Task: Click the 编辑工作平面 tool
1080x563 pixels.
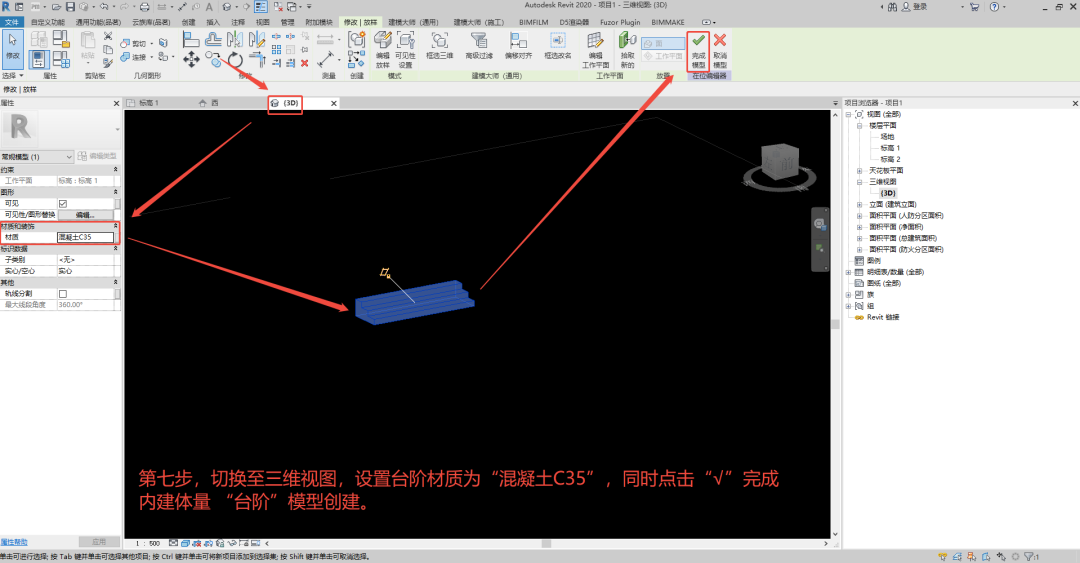Action: (x=595, y=50)
